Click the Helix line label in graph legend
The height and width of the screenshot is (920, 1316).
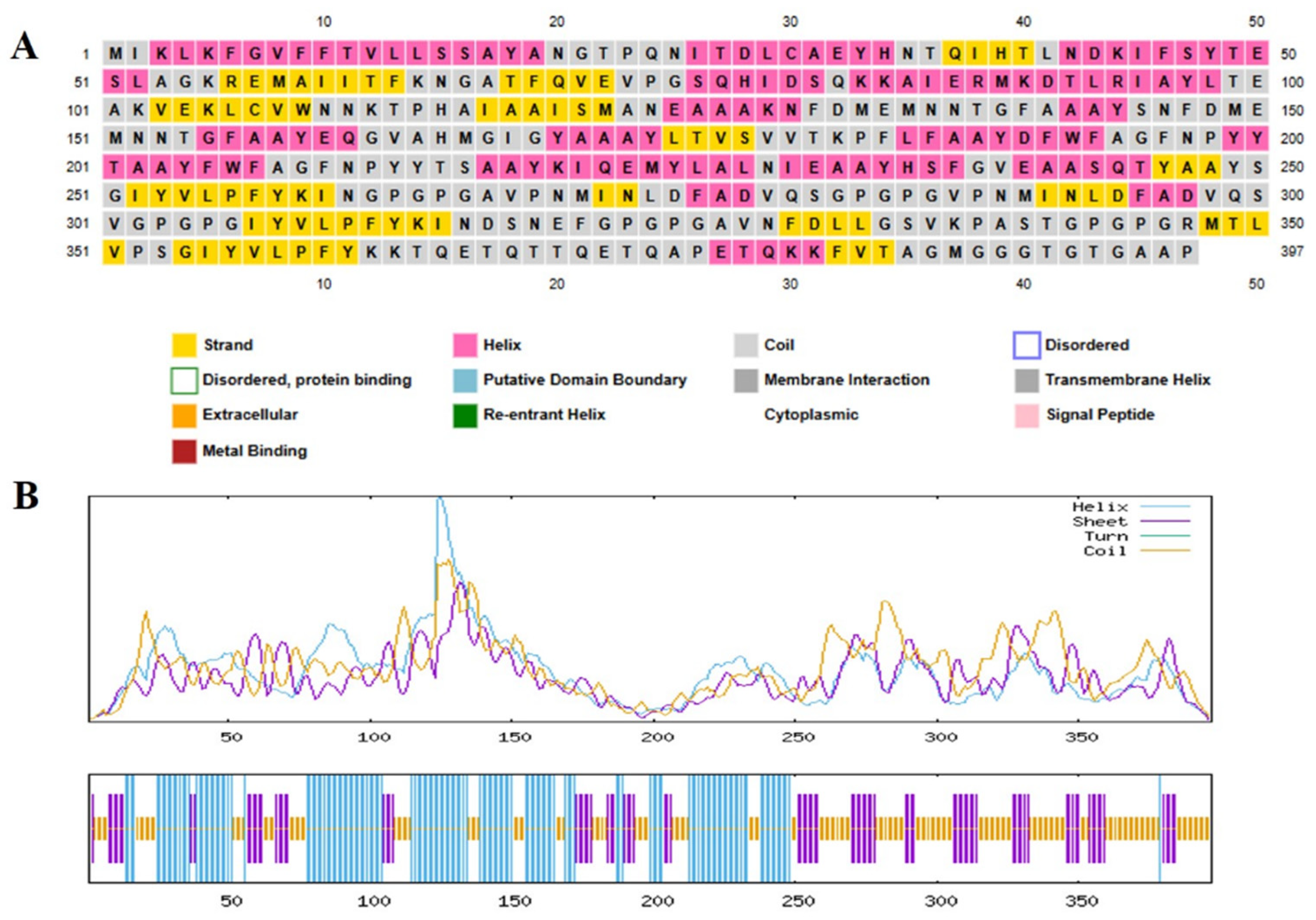1099,507
